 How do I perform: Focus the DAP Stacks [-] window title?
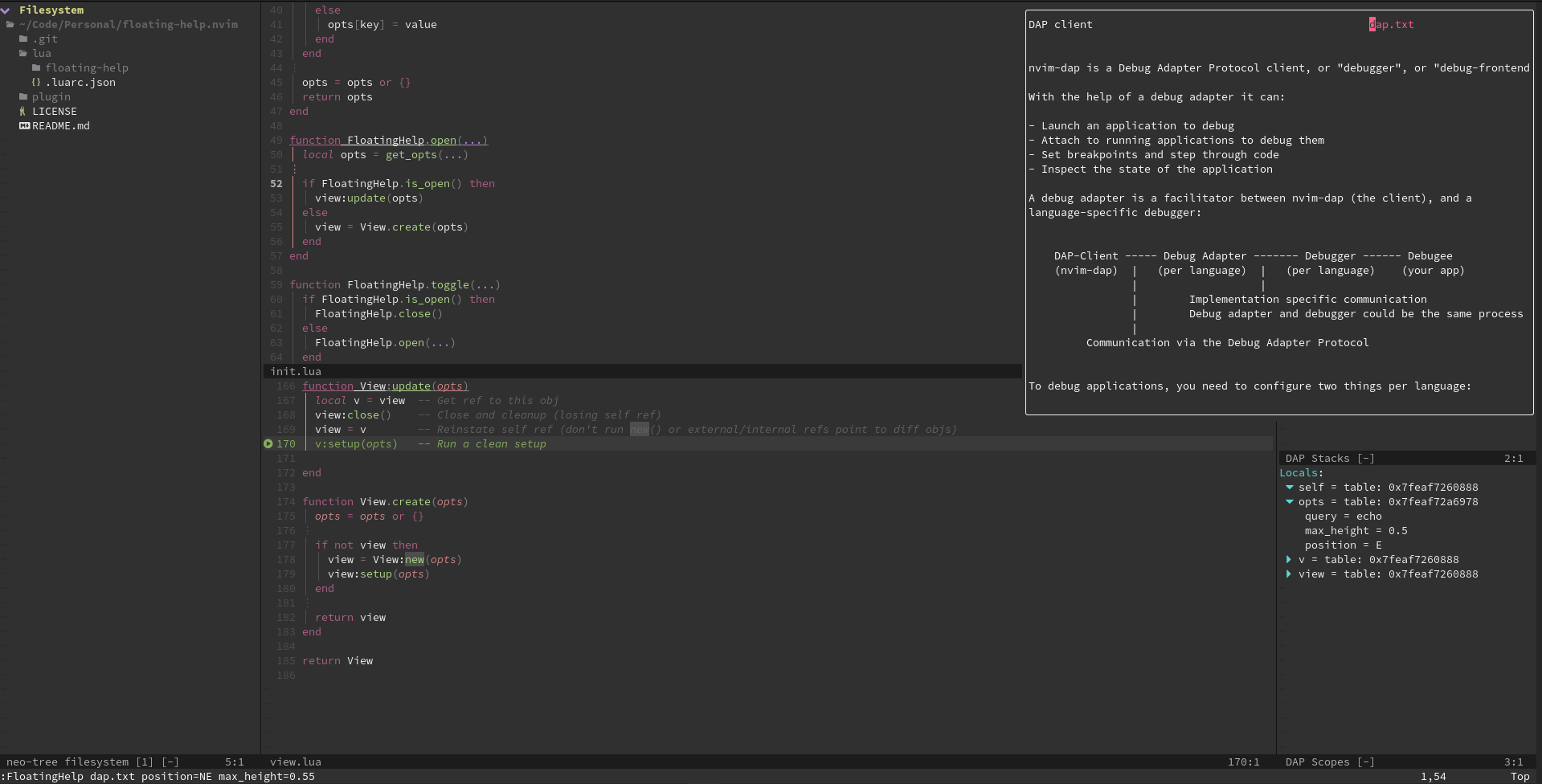coord(1330,458)
